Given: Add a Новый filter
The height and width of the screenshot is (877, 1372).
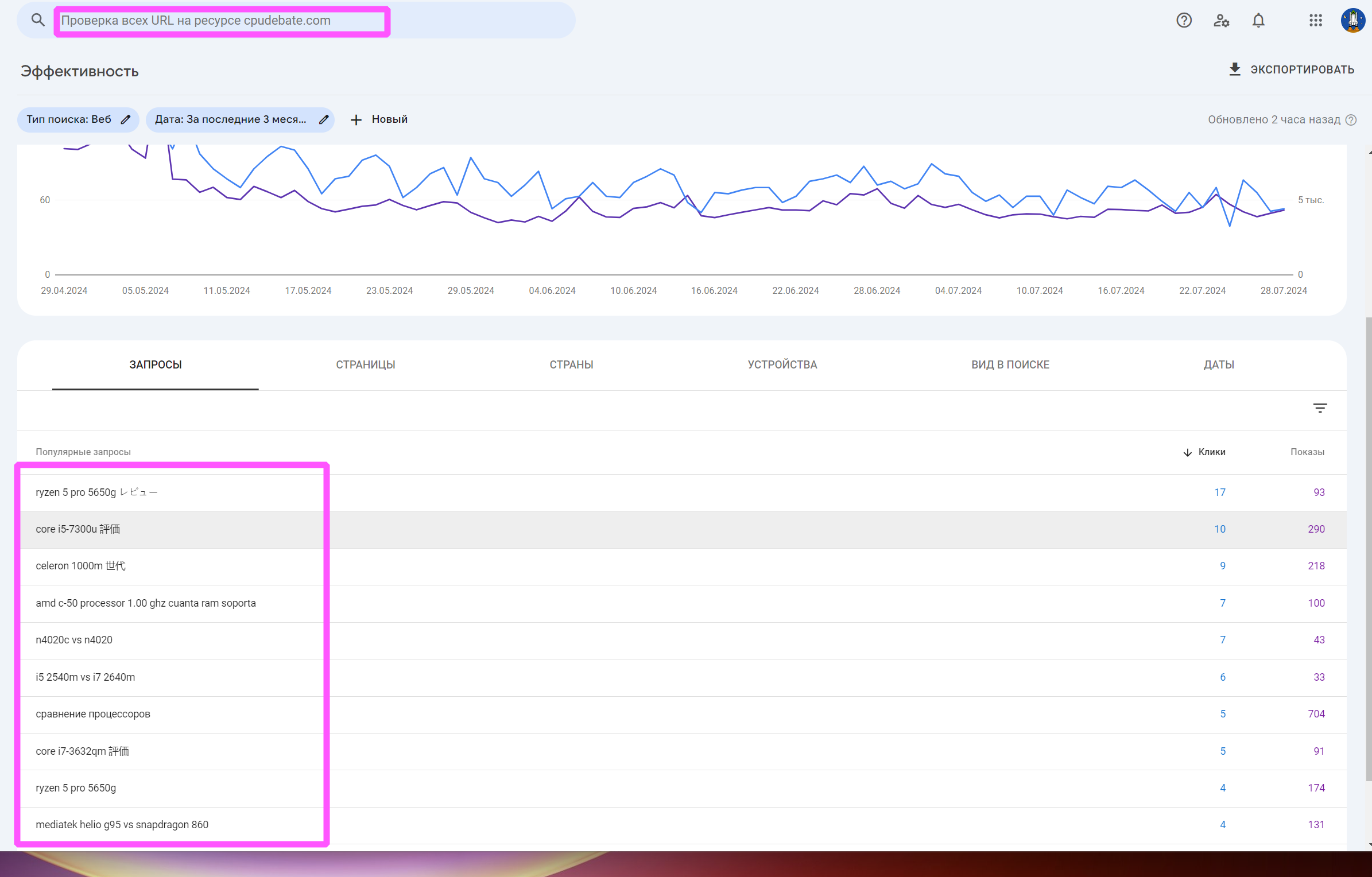Looking at the screenshot, I should (x=379, y=119).
